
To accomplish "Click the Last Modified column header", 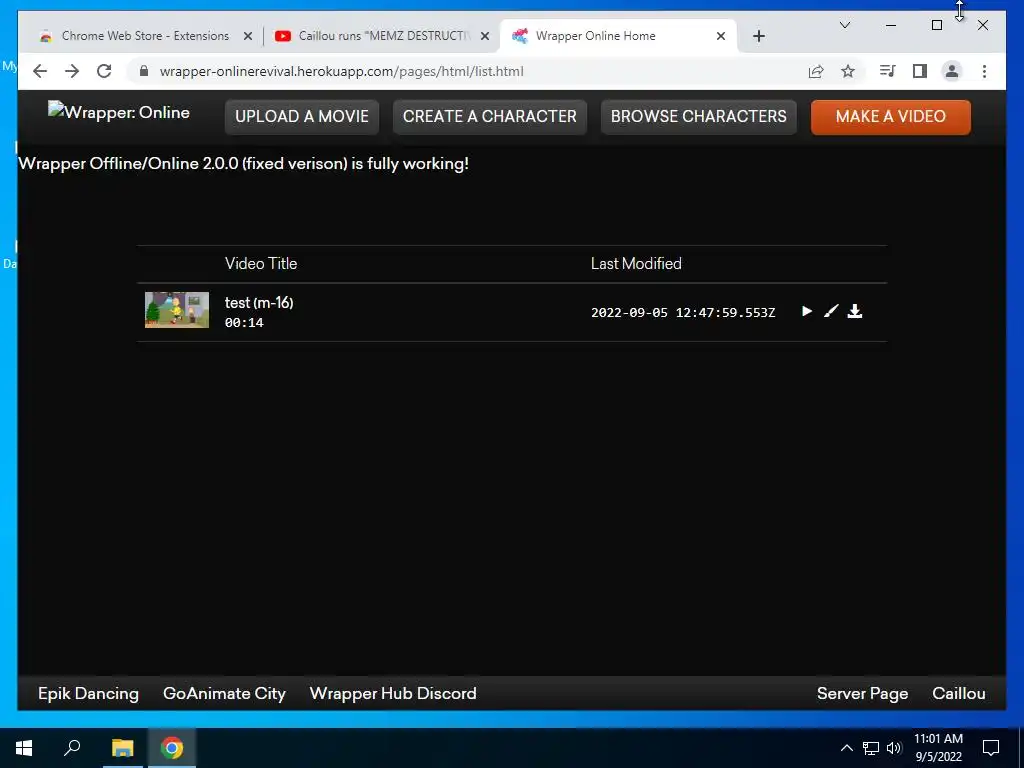I will click(636, 264).
